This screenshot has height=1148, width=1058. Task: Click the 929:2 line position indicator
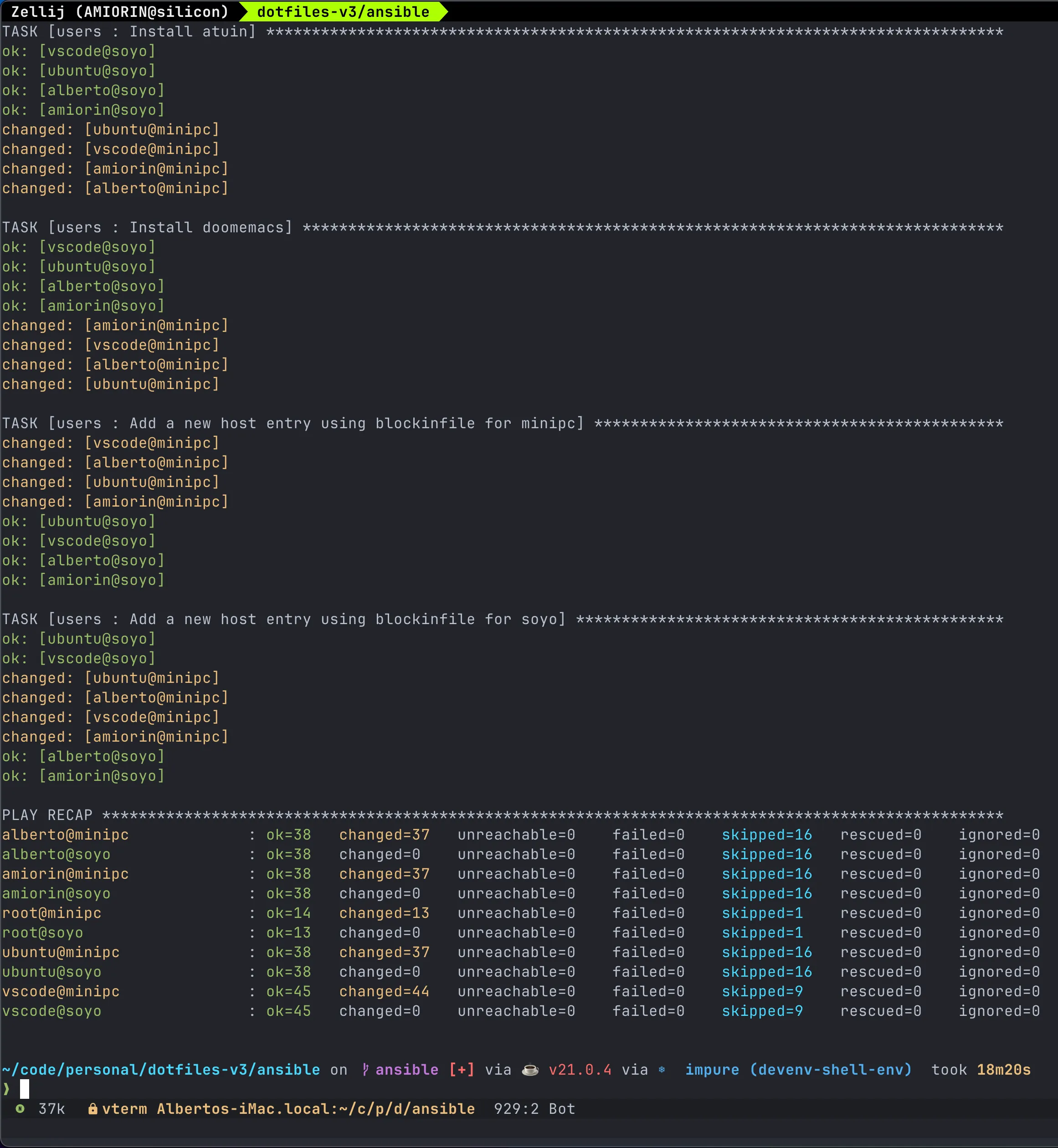pos(516,1109)
